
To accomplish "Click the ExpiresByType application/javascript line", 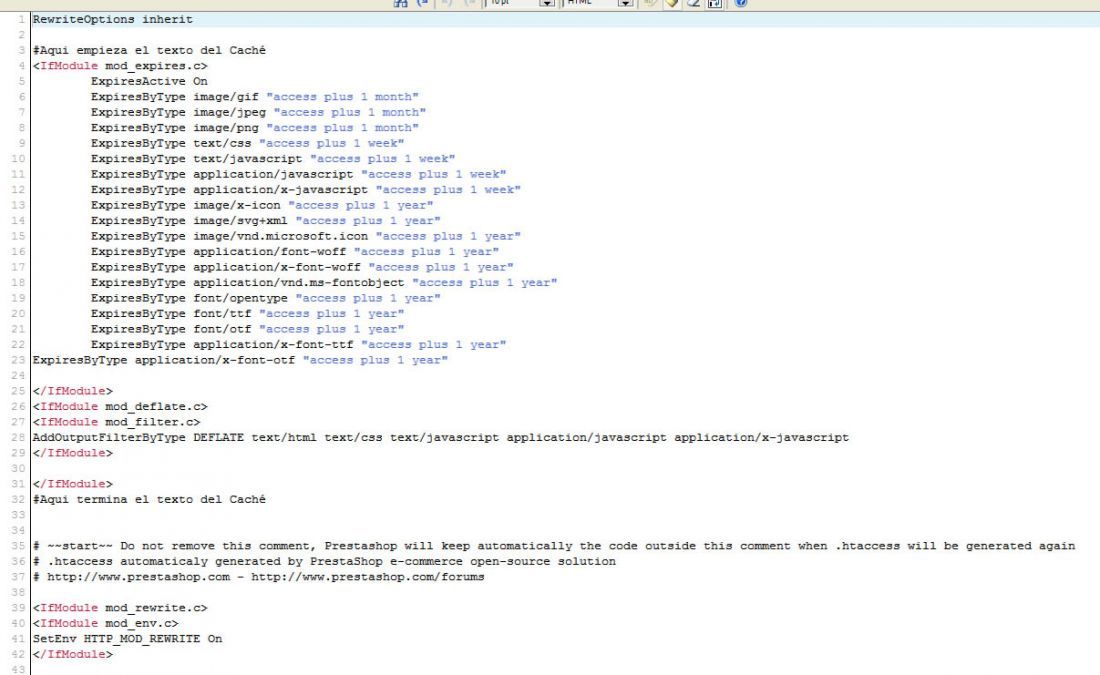I will [x=298, y=174].
